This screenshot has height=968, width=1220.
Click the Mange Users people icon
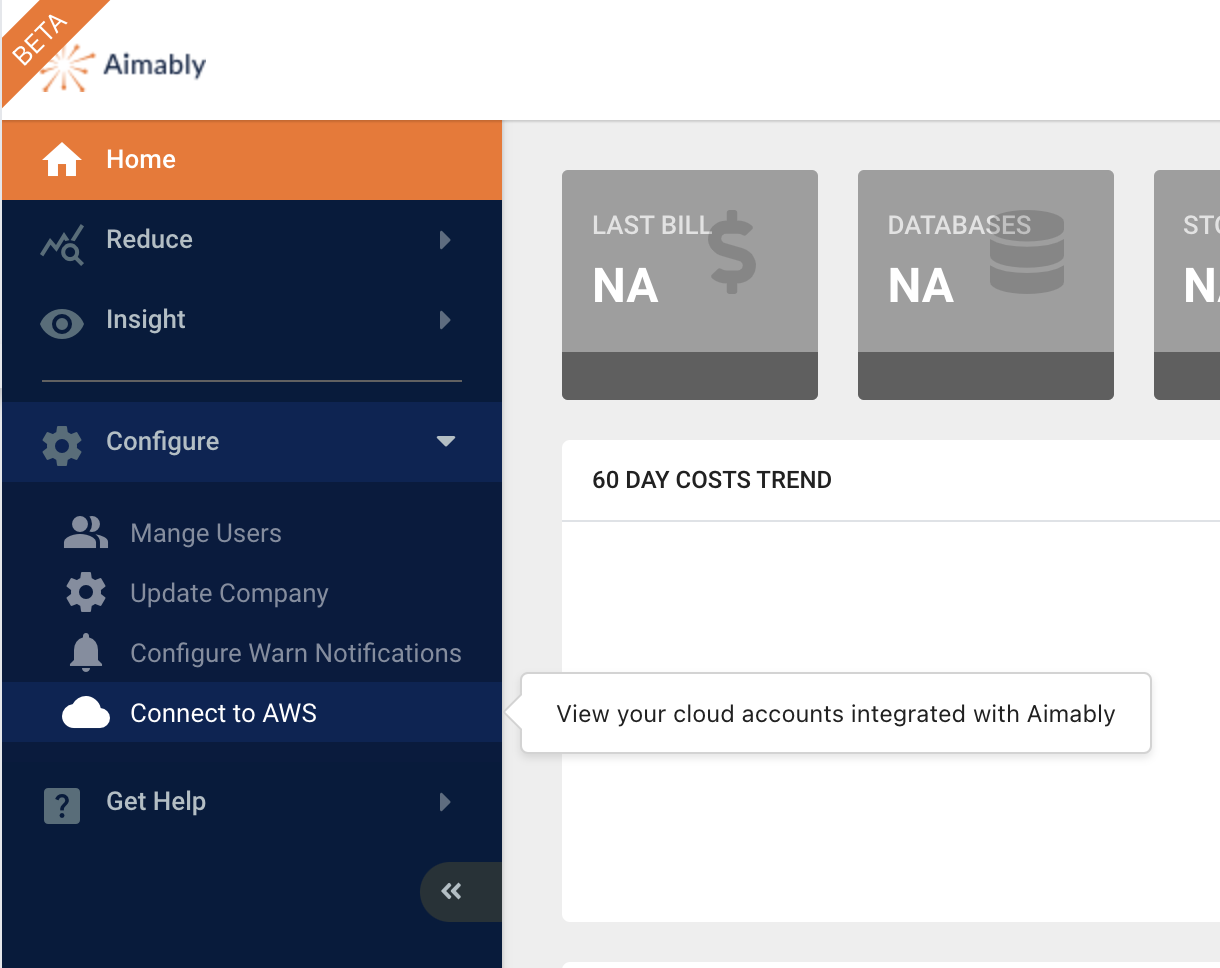point(86,533)
